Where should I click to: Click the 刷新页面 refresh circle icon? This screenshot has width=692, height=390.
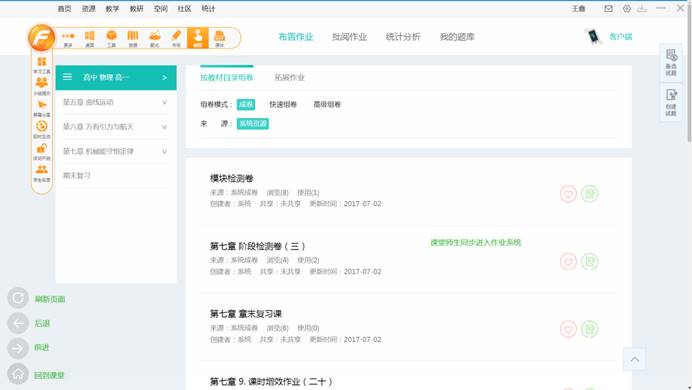tap(18, 298)
